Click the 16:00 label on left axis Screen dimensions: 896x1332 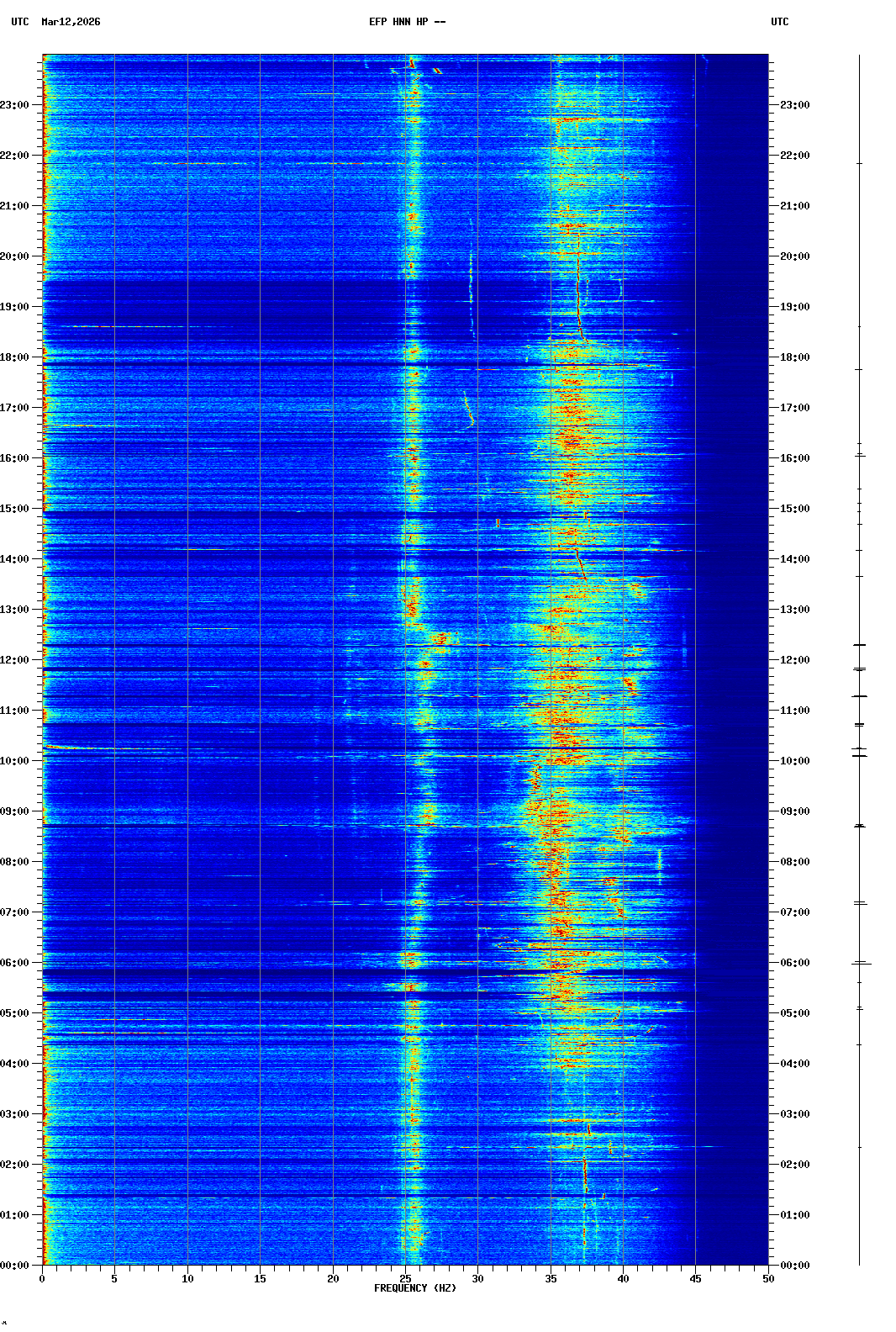[14, 458]
